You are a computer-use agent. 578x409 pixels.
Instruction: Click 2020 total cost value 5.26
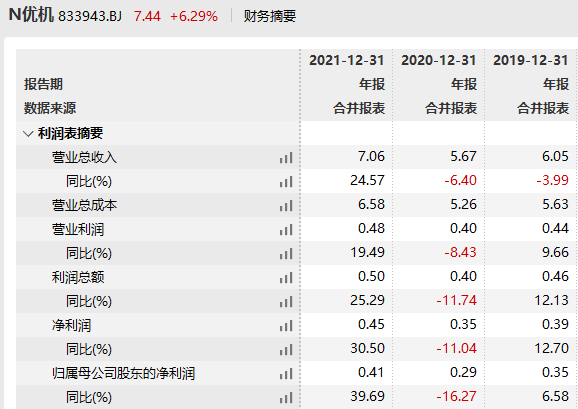[x=463, y=204]
